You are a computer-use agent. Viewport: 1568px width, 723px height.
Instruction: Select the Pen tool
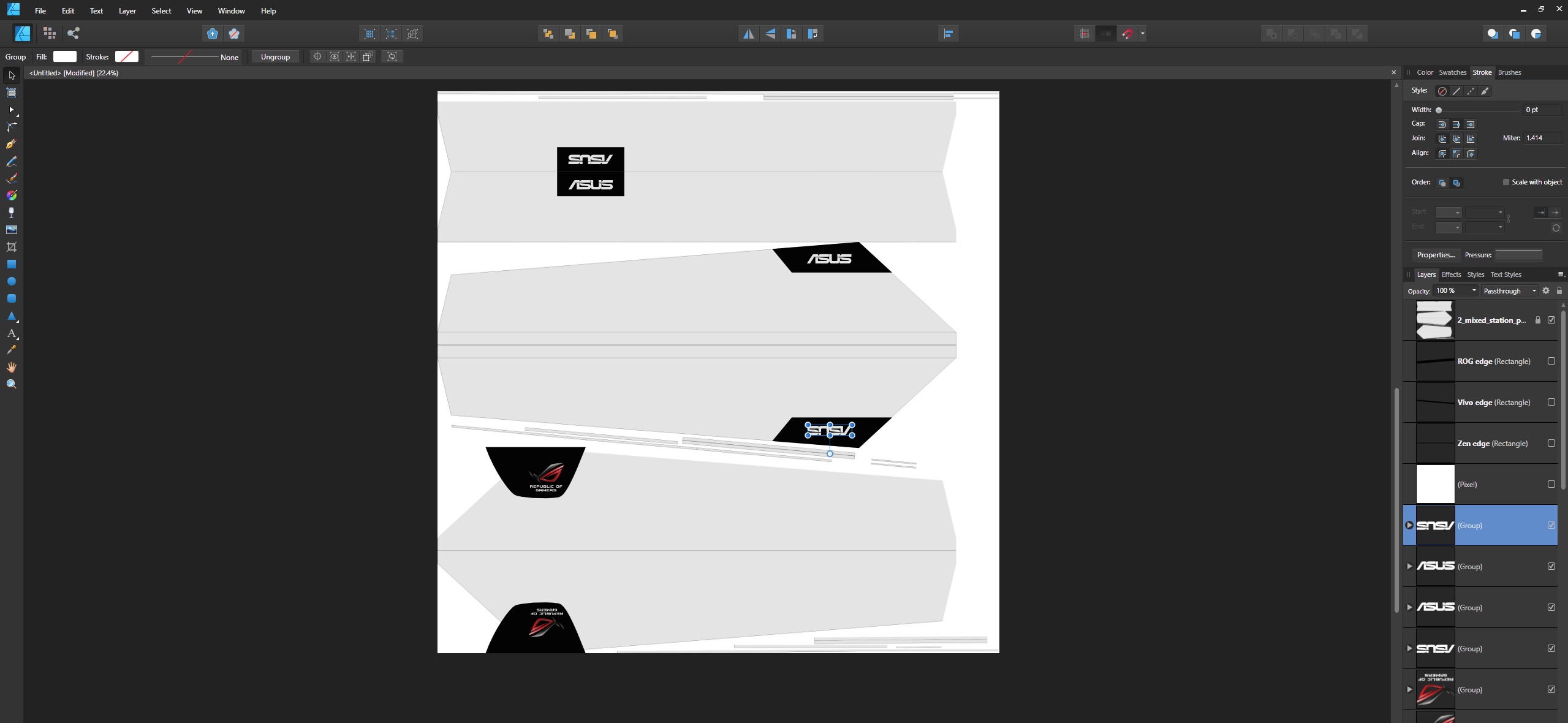[x=11, y=144]
